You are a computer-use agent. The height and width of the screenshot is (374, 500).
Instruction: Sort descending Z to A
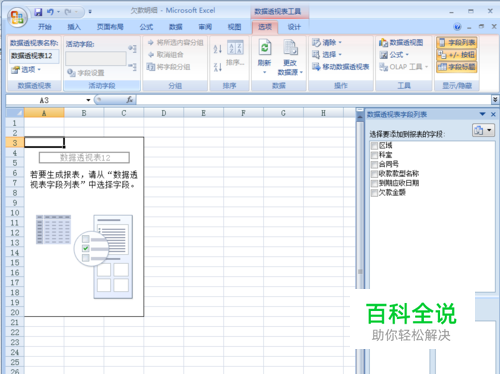pos(218,67)
